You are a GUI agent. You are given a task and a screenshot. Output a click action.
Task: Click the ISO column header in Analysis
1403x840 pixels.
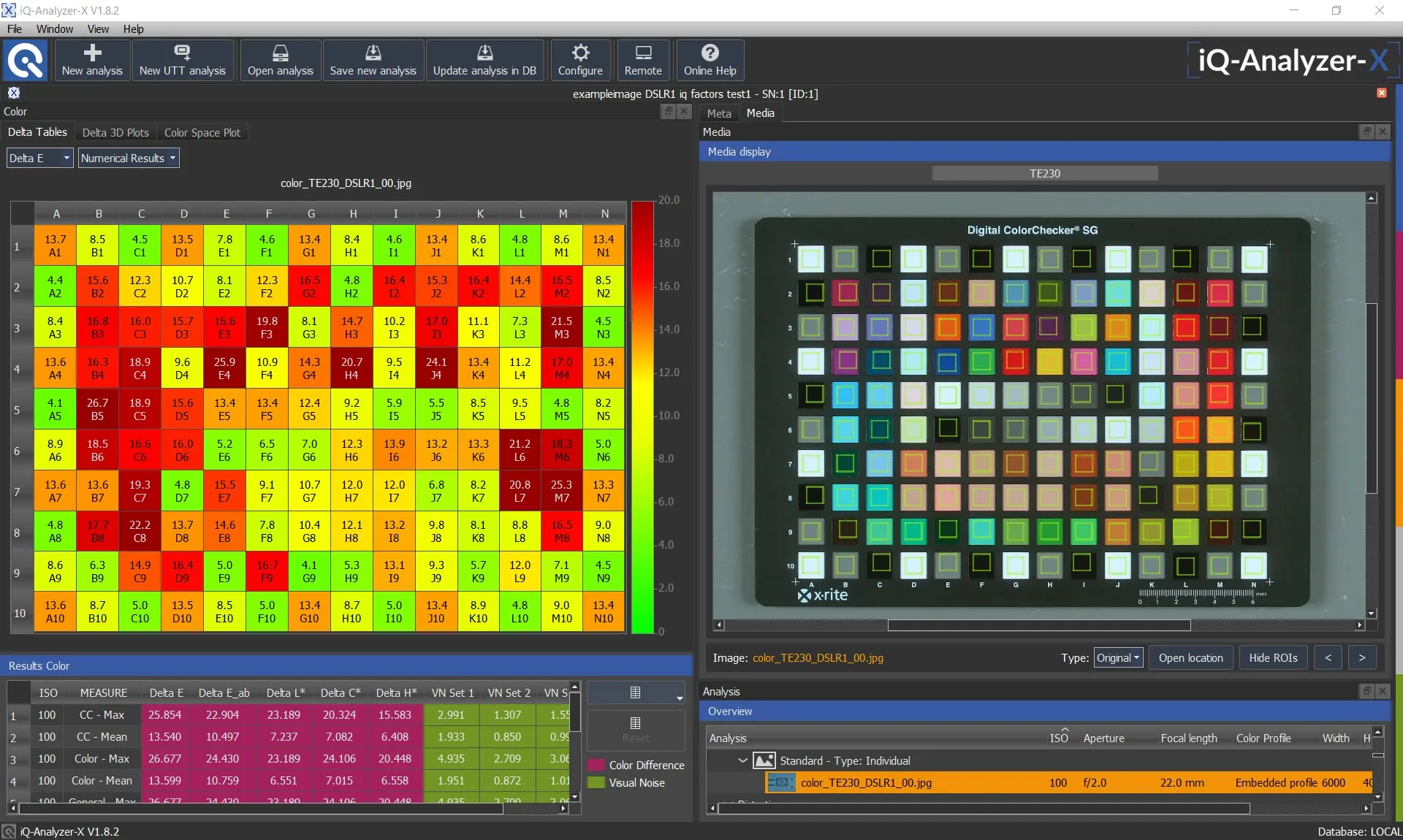(x=1059, y=738)
